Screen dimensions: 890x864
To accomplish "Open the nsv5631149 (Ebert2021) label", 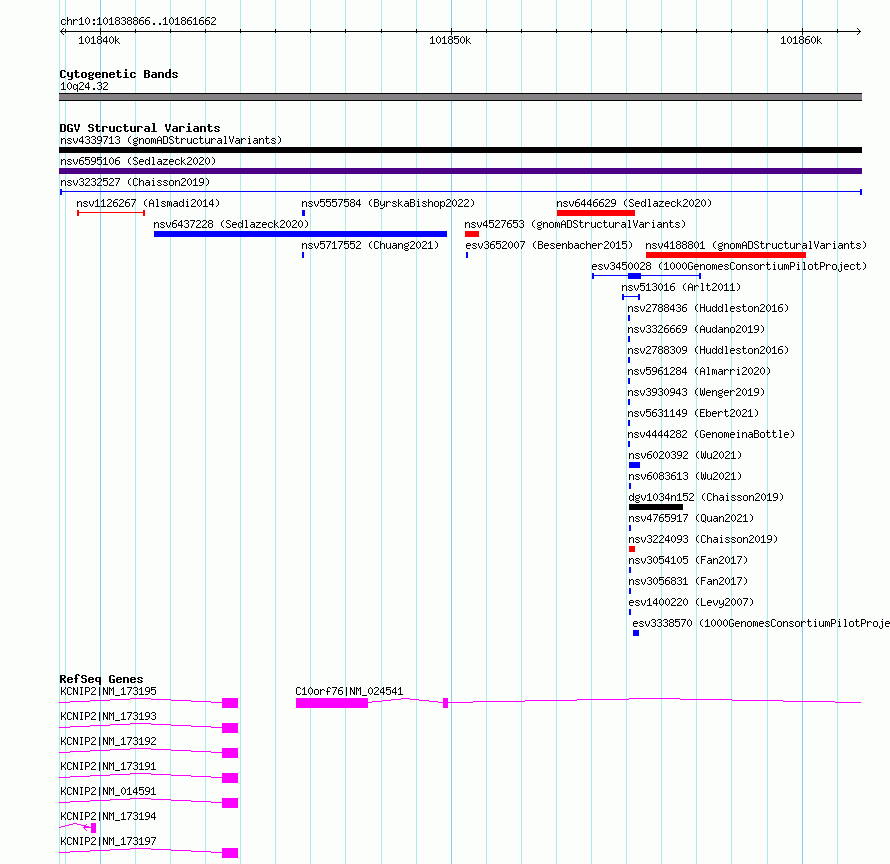I will click(693, 413).
